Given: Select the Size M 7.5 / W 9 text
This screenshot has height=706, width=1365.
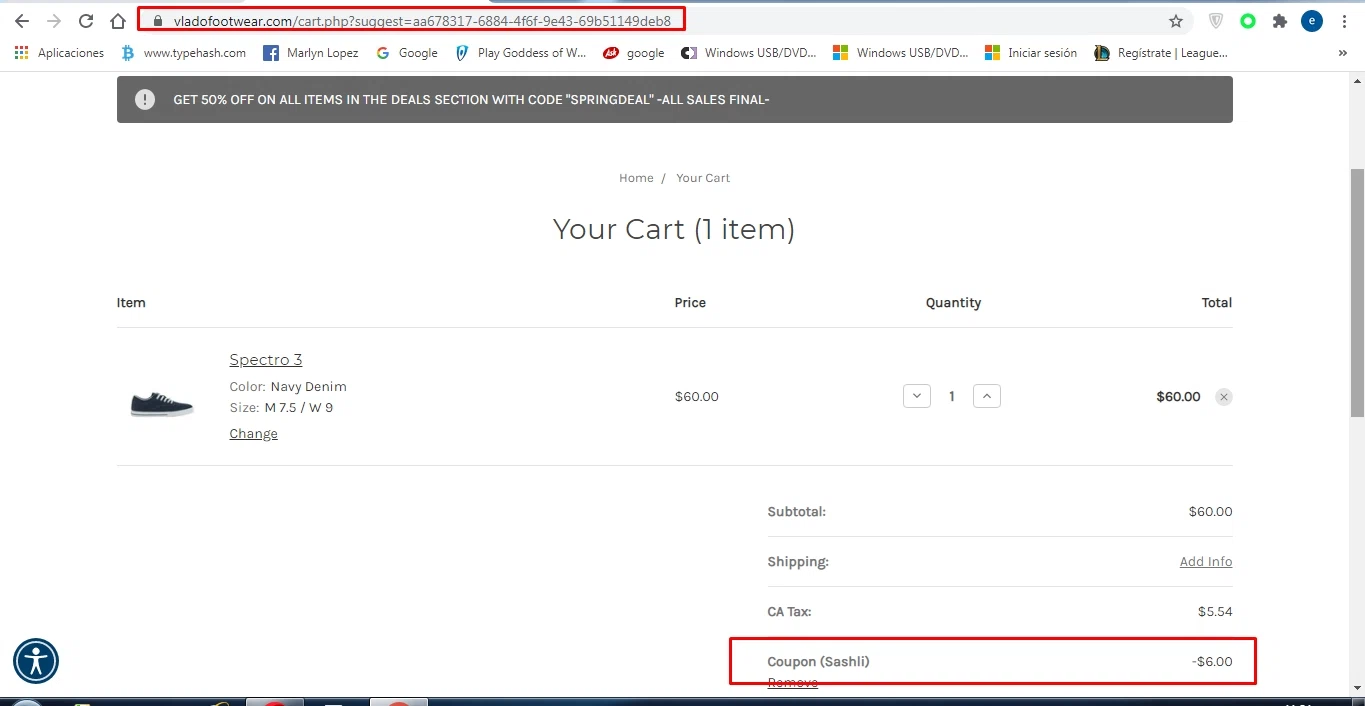Looking at the screenshot, I should (x=281, y=408).
